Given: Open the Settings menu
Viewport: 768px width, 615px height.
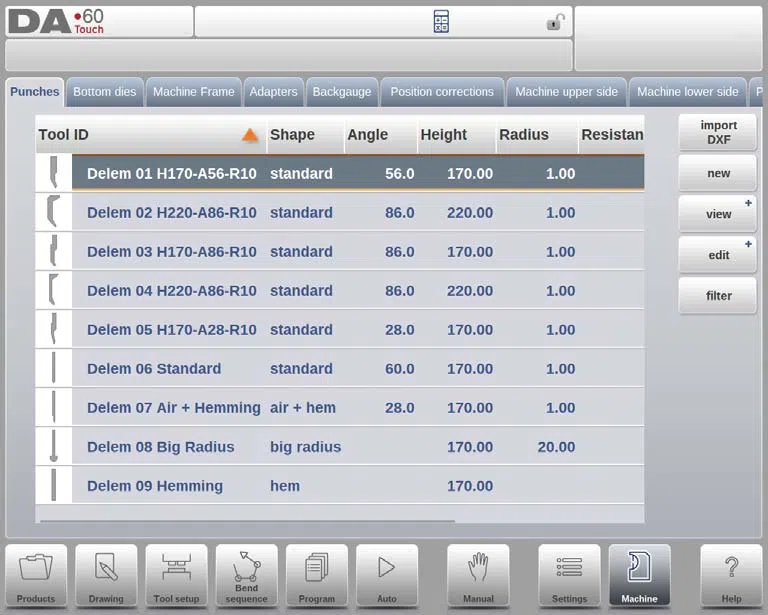Looking at the screenshot, I should click(569, 576).
